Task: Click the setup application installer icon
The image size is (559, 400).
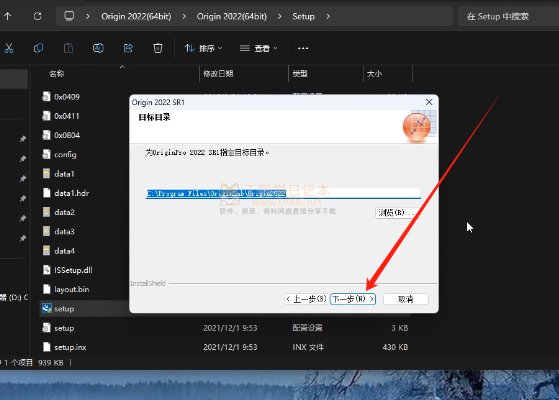Action: 47,308
